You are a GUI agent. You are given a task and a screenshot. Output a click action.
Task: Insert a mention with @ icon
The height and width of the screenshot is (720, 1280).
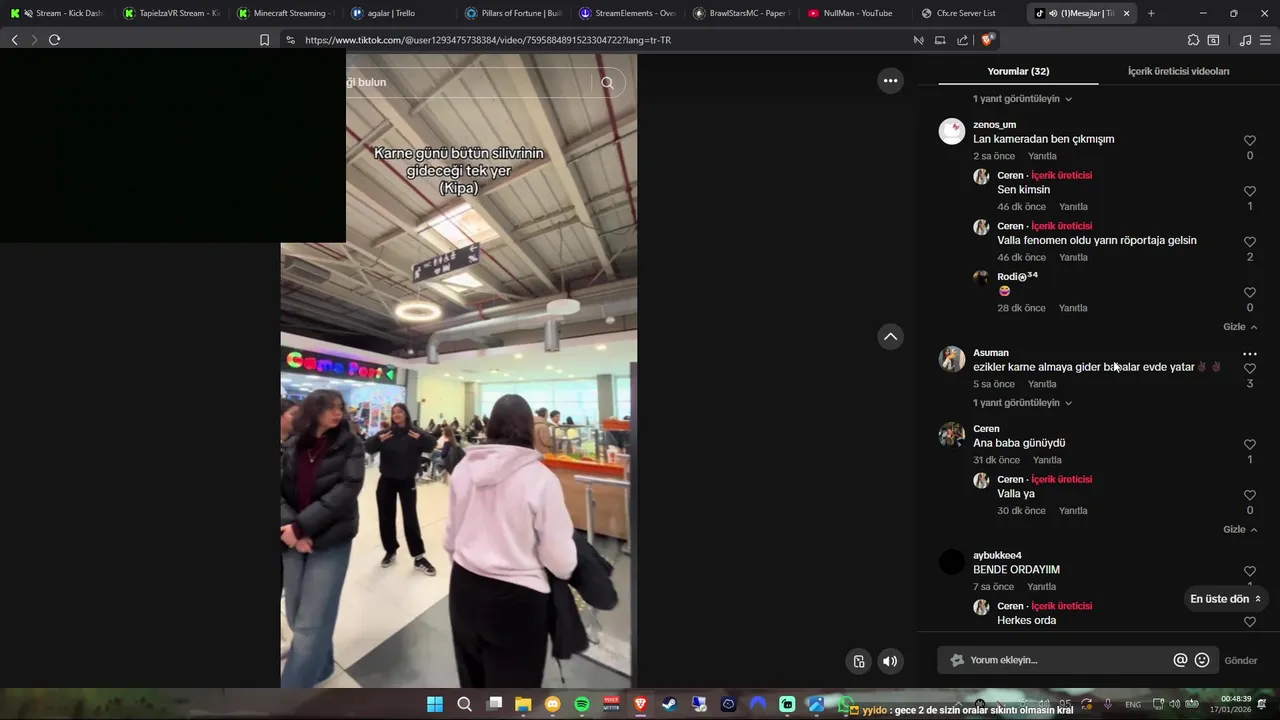click(x=1180, y=660)
